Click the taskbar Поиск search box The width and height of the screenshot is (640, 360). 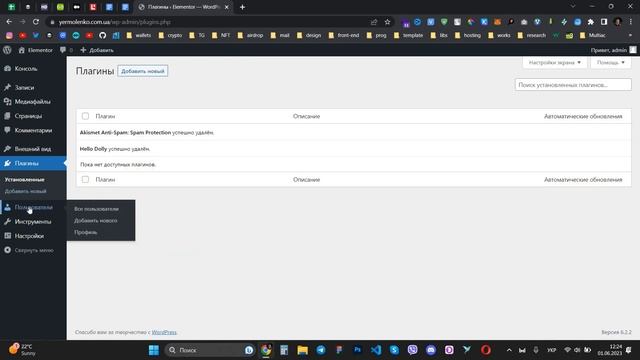click(210, 350)
